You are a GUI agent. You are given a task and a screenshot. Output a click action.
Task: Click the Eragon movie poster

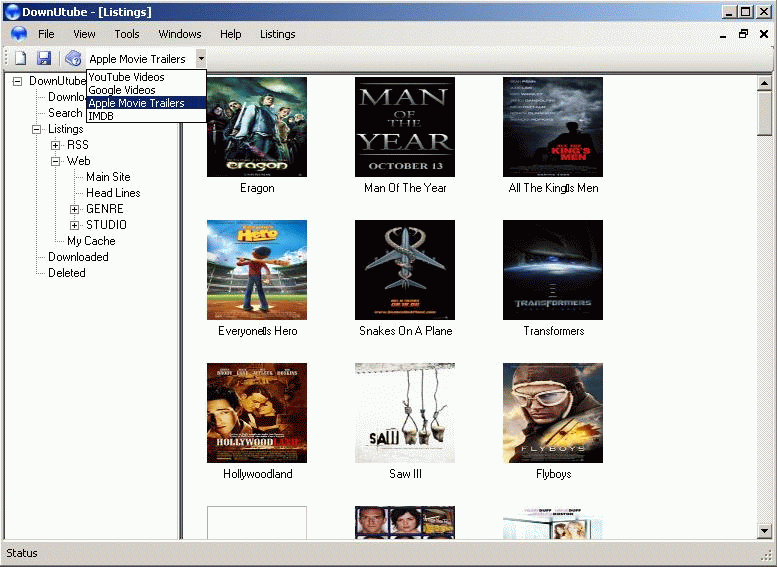(x=257, y=127)
